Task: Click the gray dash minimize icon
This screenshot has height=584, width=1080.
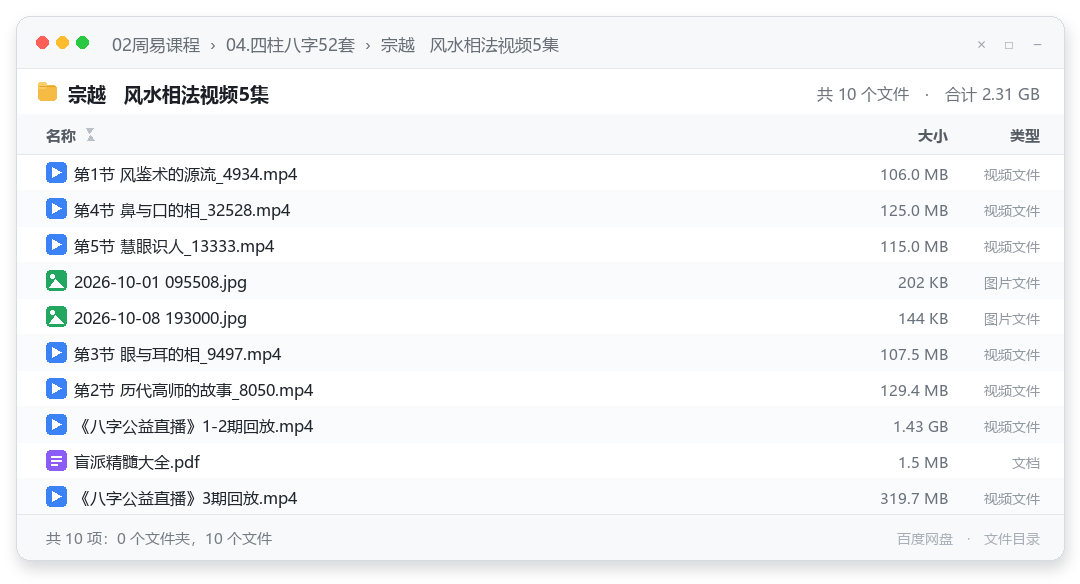Action: (1037, 45)
